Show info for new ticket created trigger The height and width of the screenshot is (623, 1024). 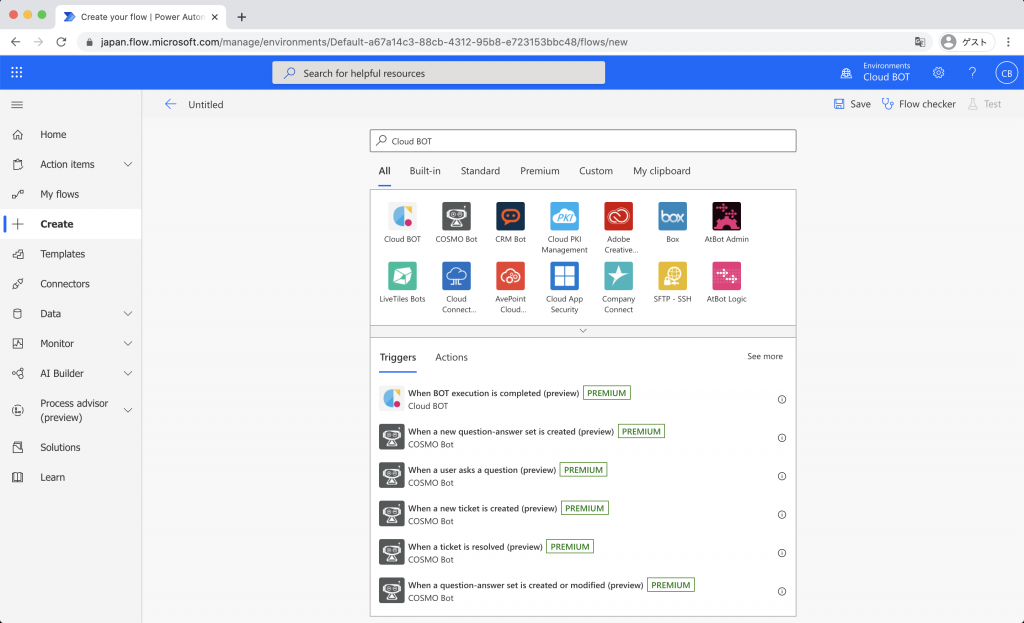pos(782,515)
